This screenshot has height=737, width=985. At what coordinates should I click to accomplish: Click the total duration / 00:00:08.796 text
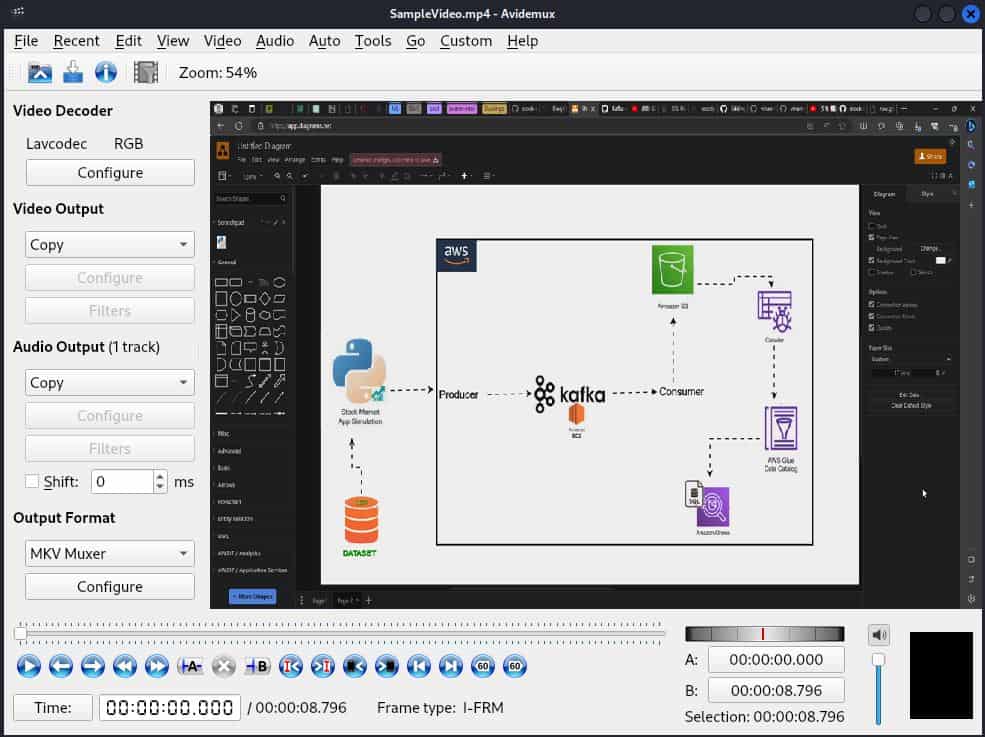coord(297,707)
